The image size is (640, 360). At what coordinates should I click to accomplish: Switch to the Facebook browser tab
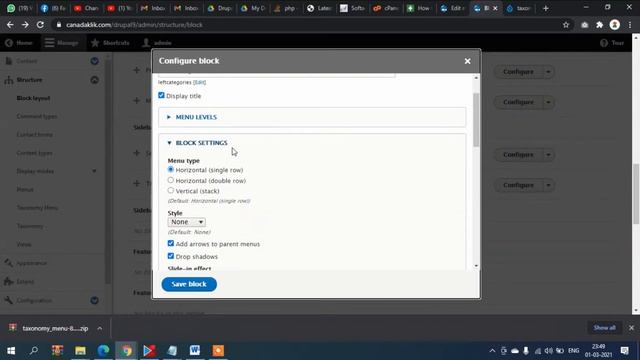[x=52, y=8]
